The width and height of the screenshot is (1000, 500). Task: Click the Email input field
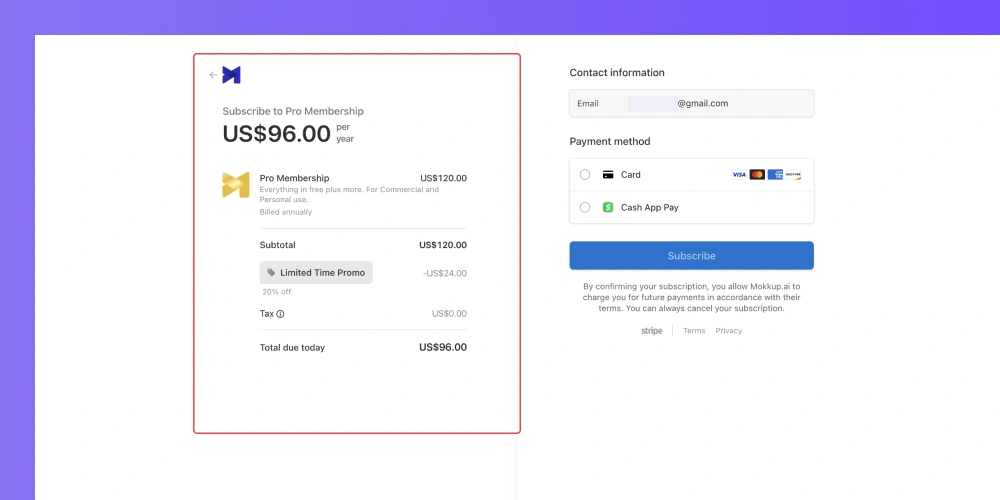click(x=691, y=103)
